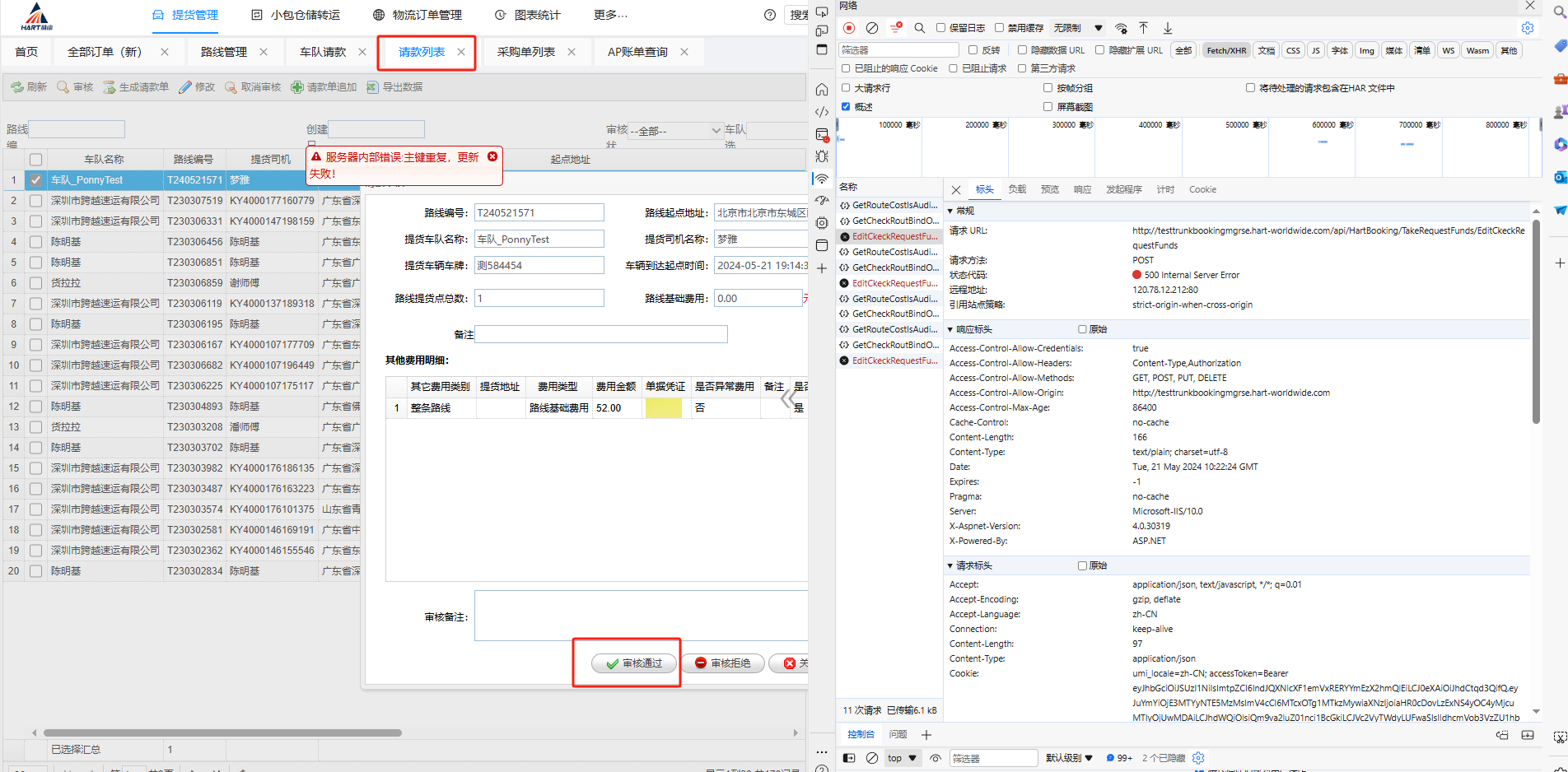Screen dimensions: 1568x772
Task: Dismiss the red server error toast
Action: [x=492, y=156]
